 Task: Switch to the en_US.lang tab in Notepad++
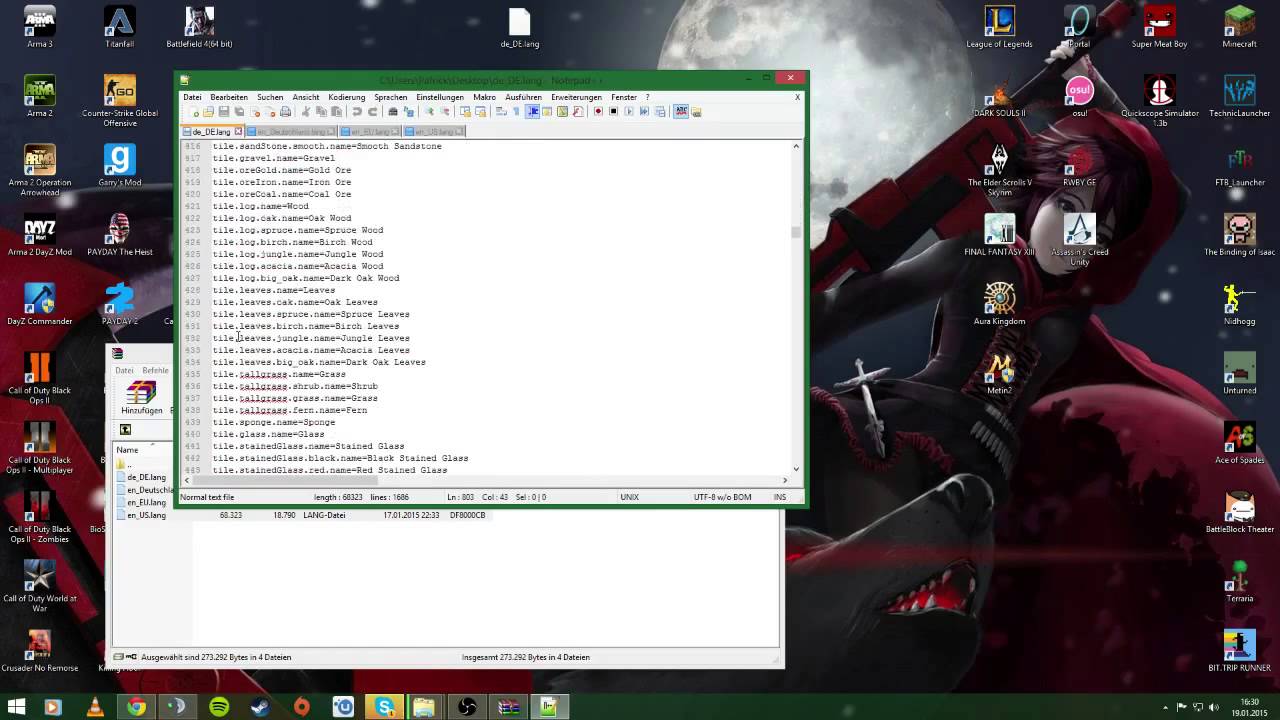point(435,131)
